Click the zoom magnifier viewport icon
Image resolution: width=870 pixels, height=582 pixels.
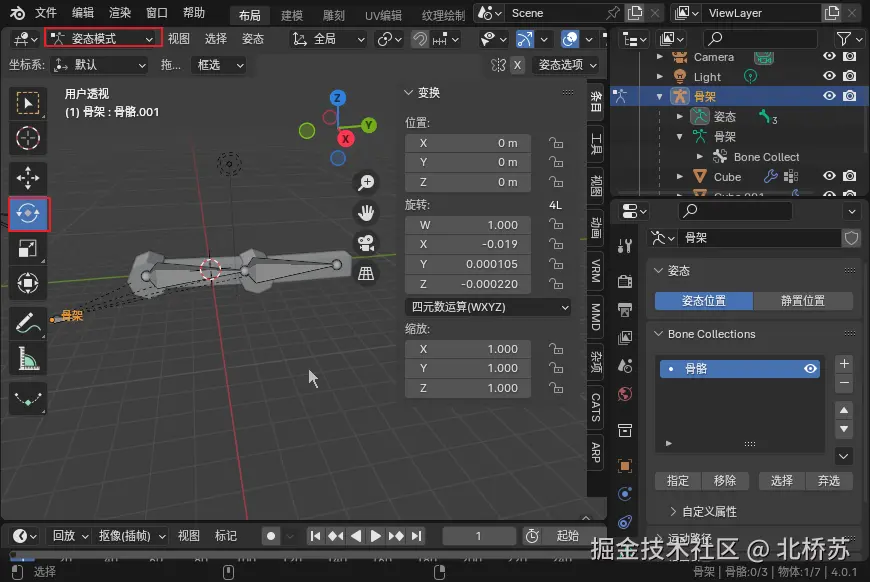tap(367, 182)
